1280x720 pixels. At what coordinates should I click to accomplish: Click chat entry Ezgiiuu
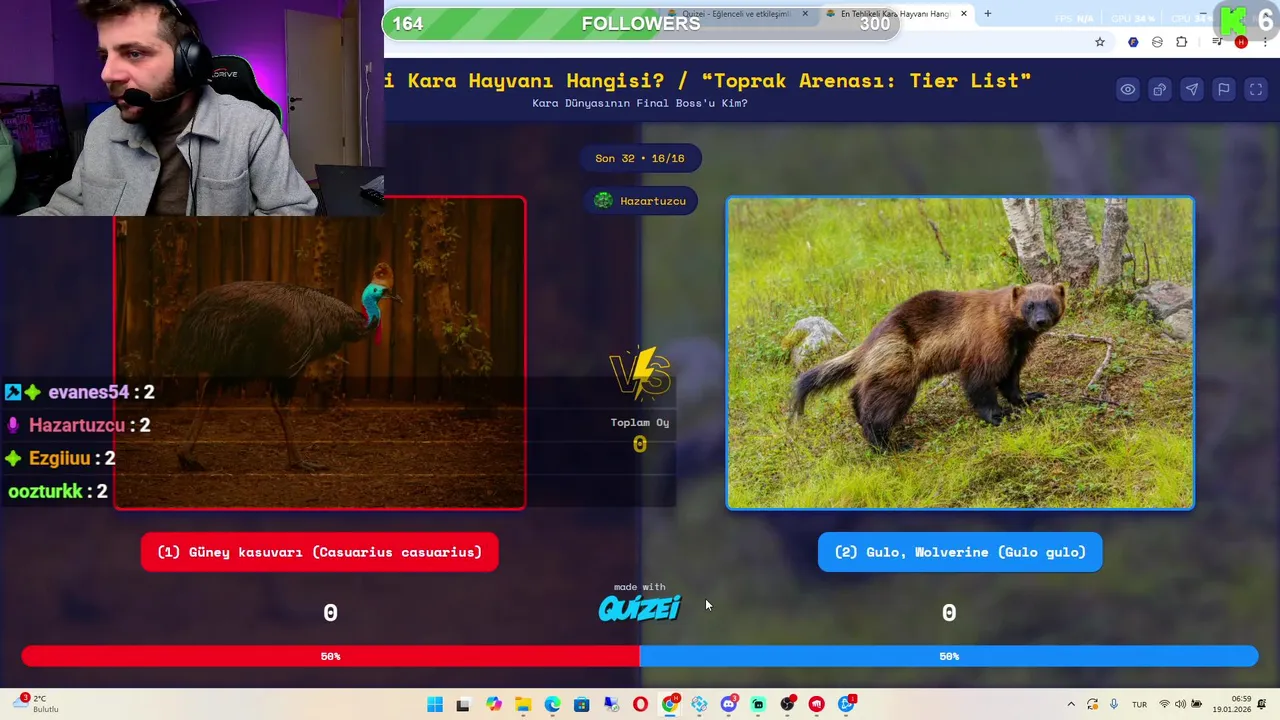61,458
